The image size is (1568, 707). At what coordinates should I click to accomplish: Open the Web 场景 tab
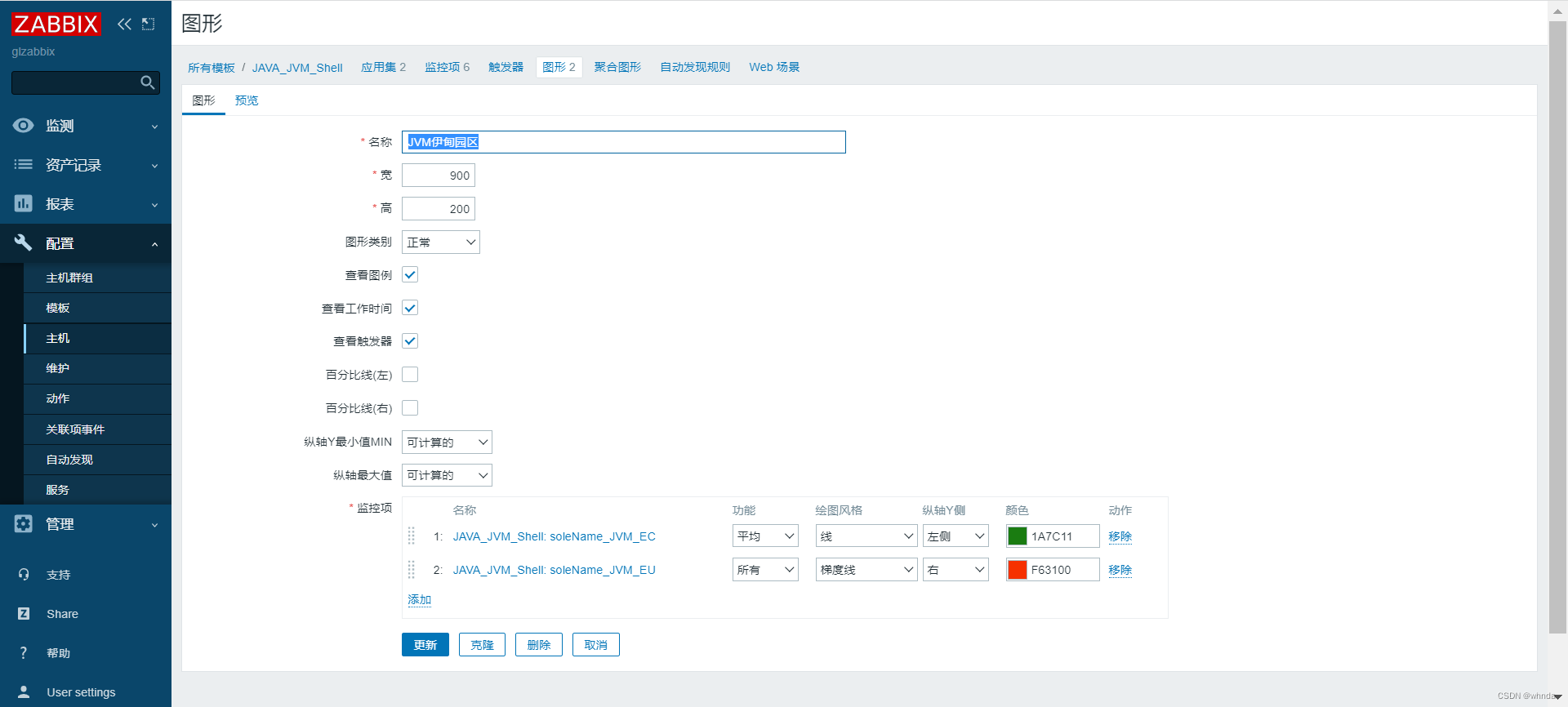point(774,67)
